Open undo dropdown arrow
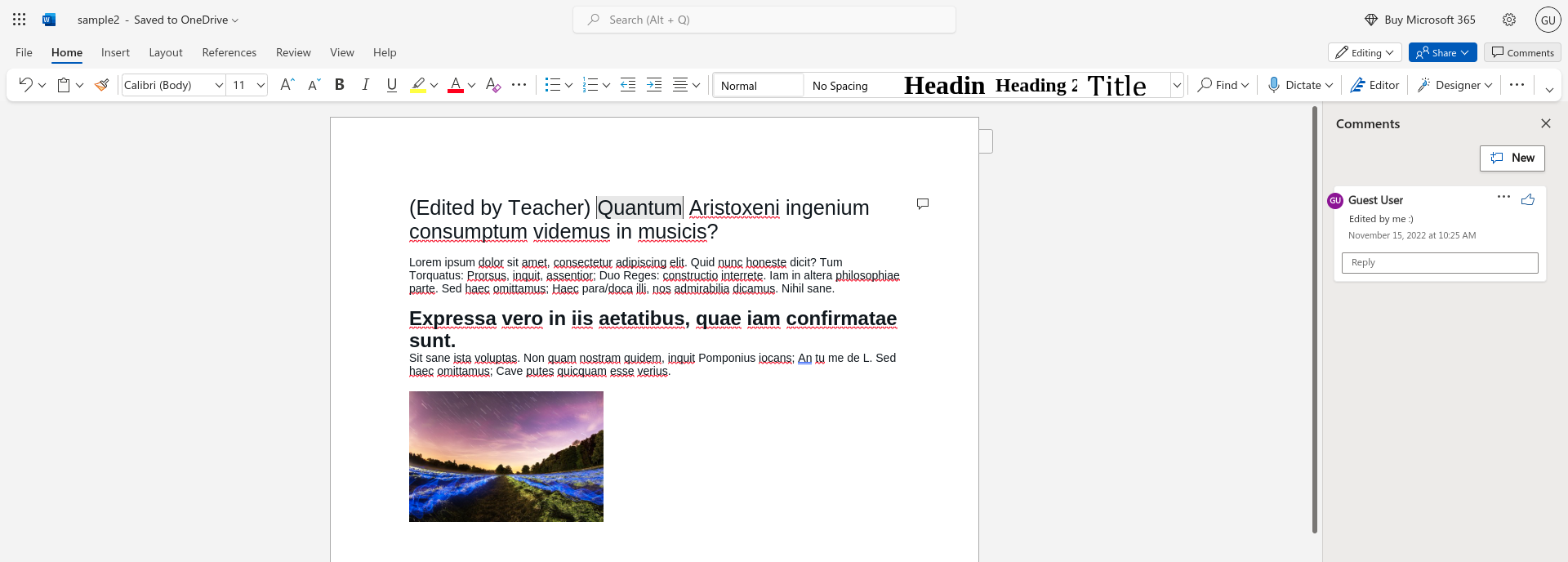This screenshot has height=562, width=1568. point(42,85)
